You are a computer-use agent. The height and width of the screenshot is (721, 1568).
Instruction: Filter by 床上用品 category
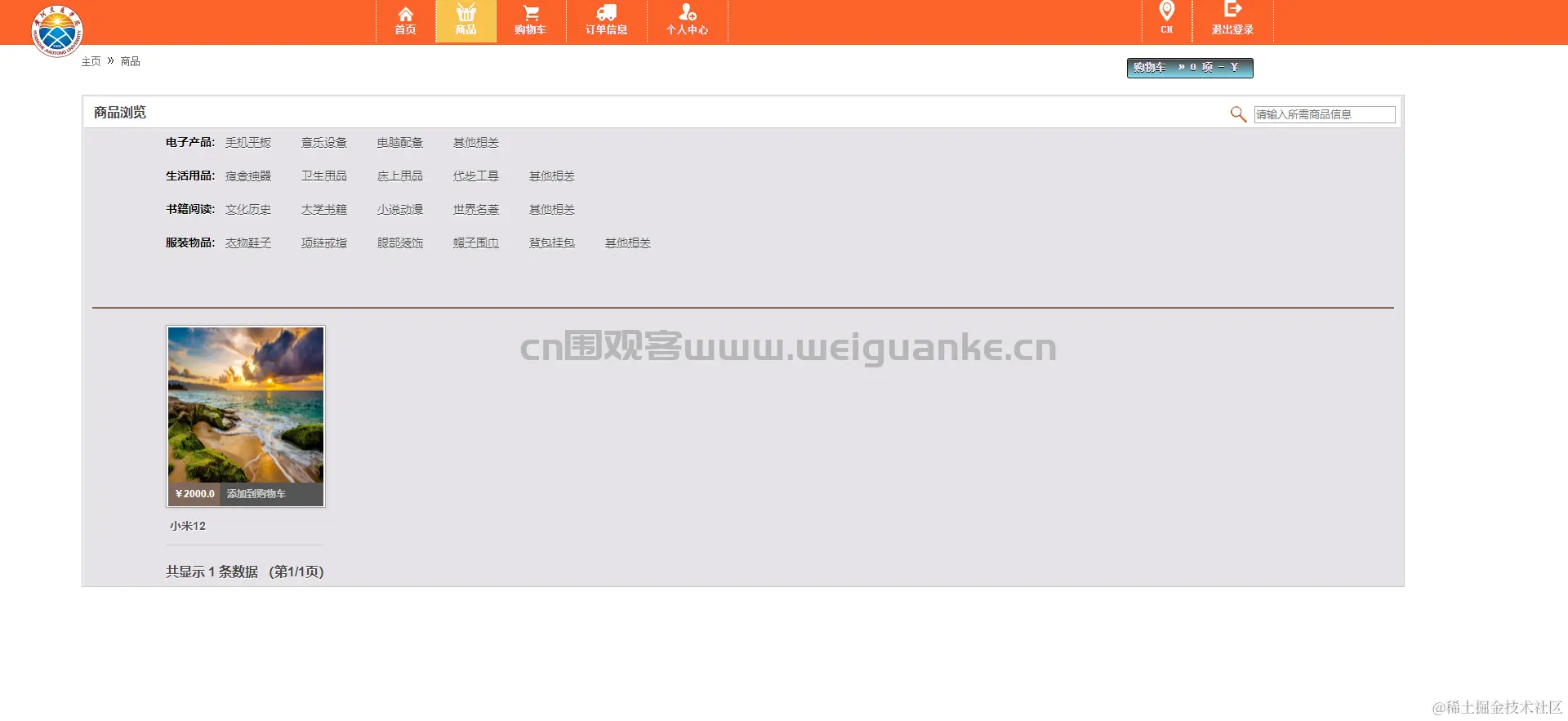click(400, 176)
